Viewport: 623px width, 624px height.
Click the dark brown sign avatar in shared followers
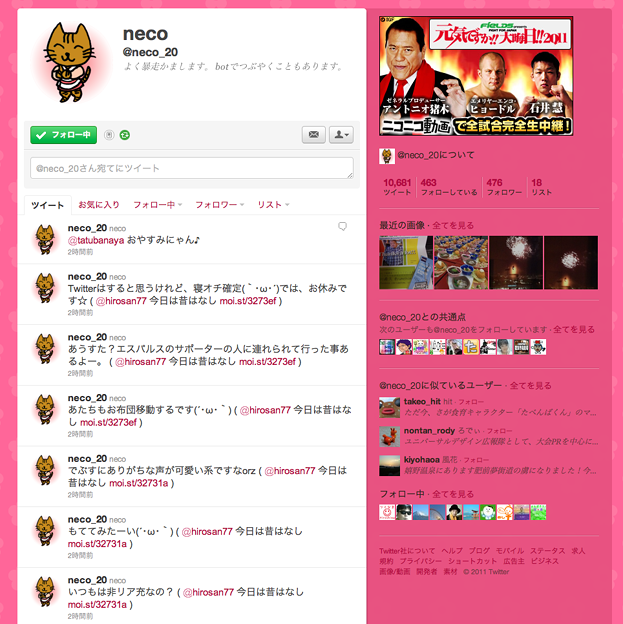tap(521, 347)
